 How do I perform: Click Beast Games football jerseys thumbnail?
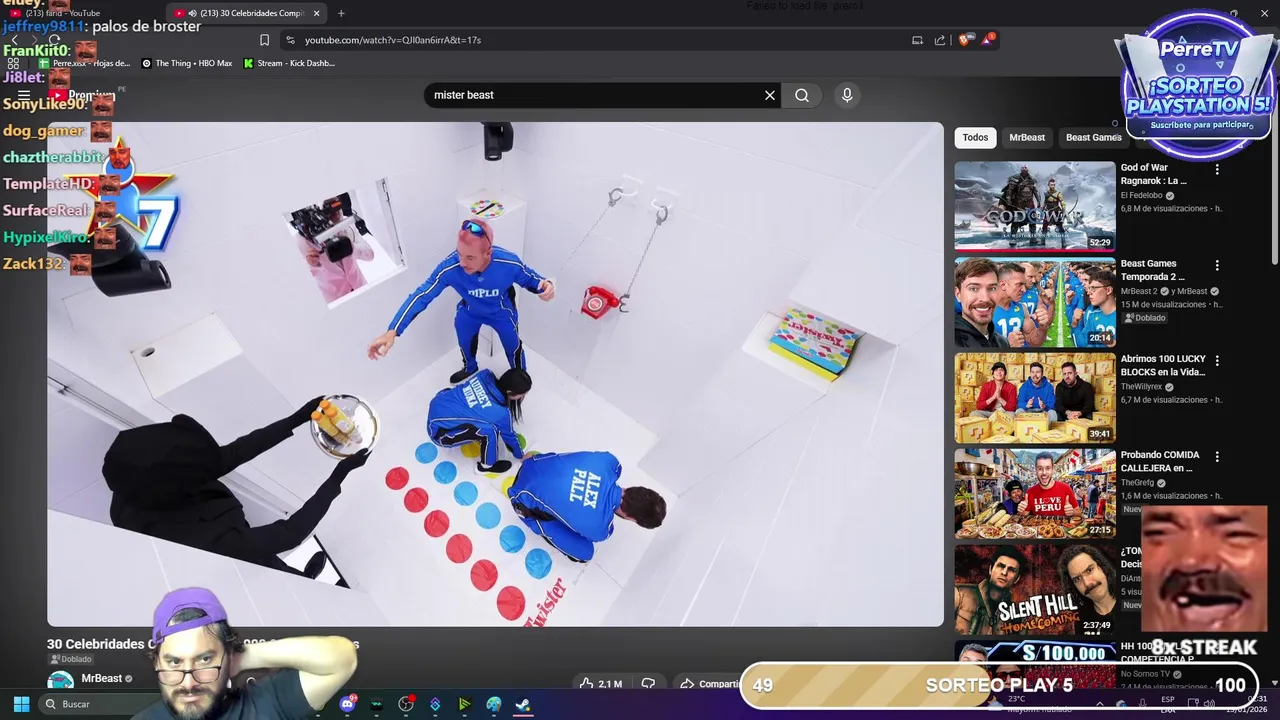point(1034,301)
